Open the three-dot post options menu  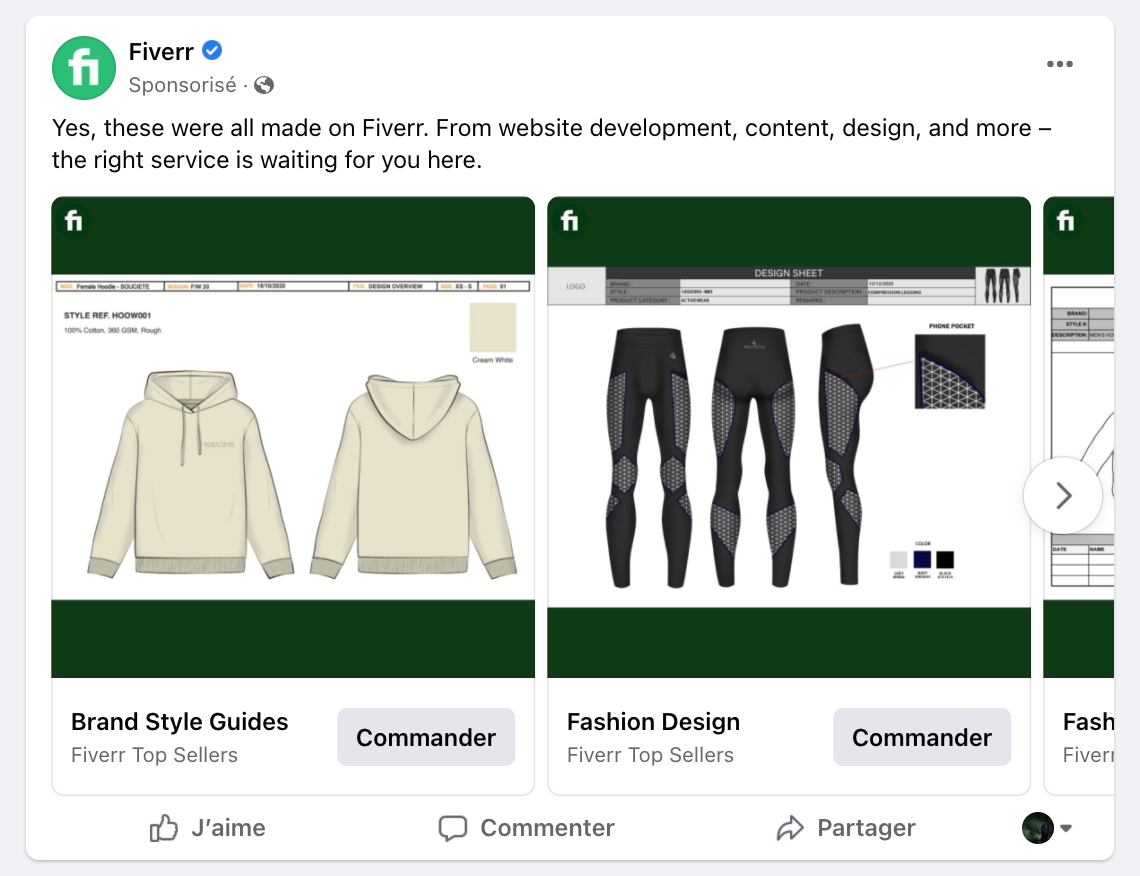click(x=1059, y=65)
